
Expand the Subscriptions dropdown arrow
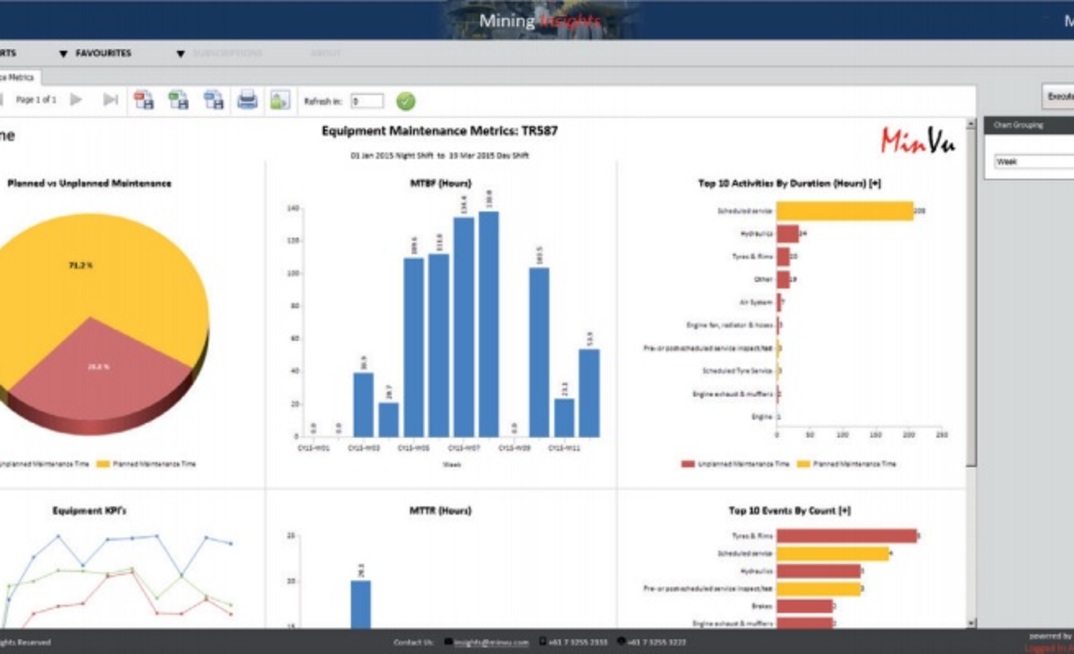pos(180,54)
